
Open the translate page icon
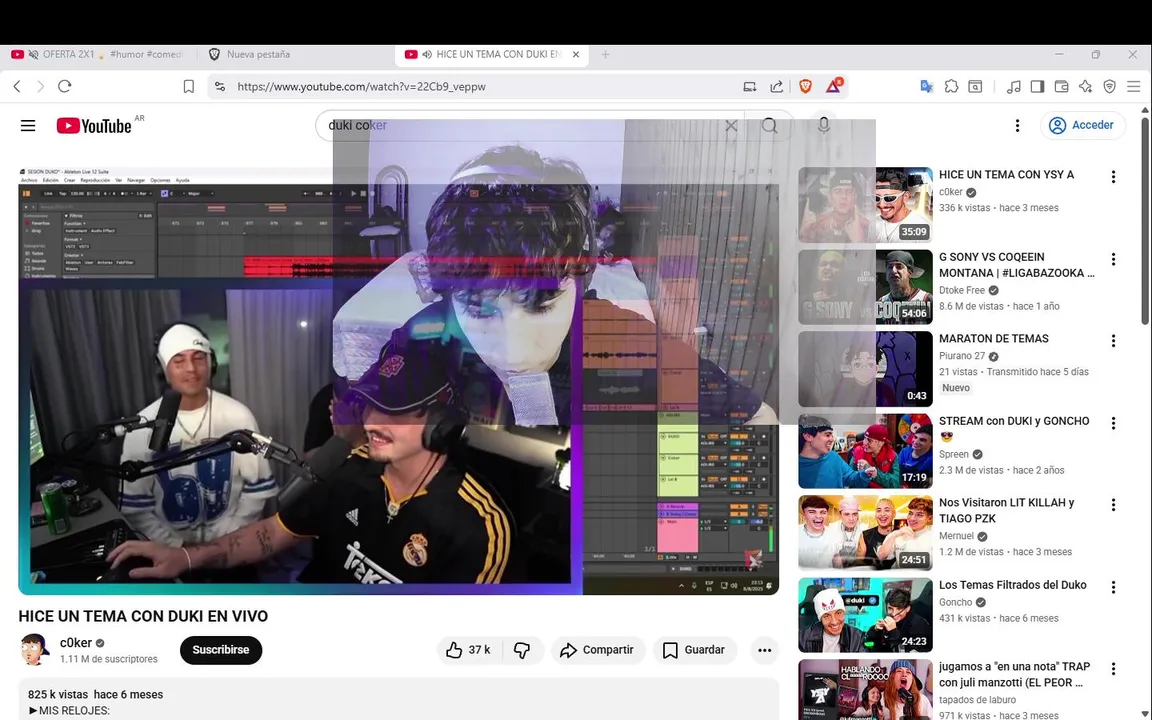[926, 87]
